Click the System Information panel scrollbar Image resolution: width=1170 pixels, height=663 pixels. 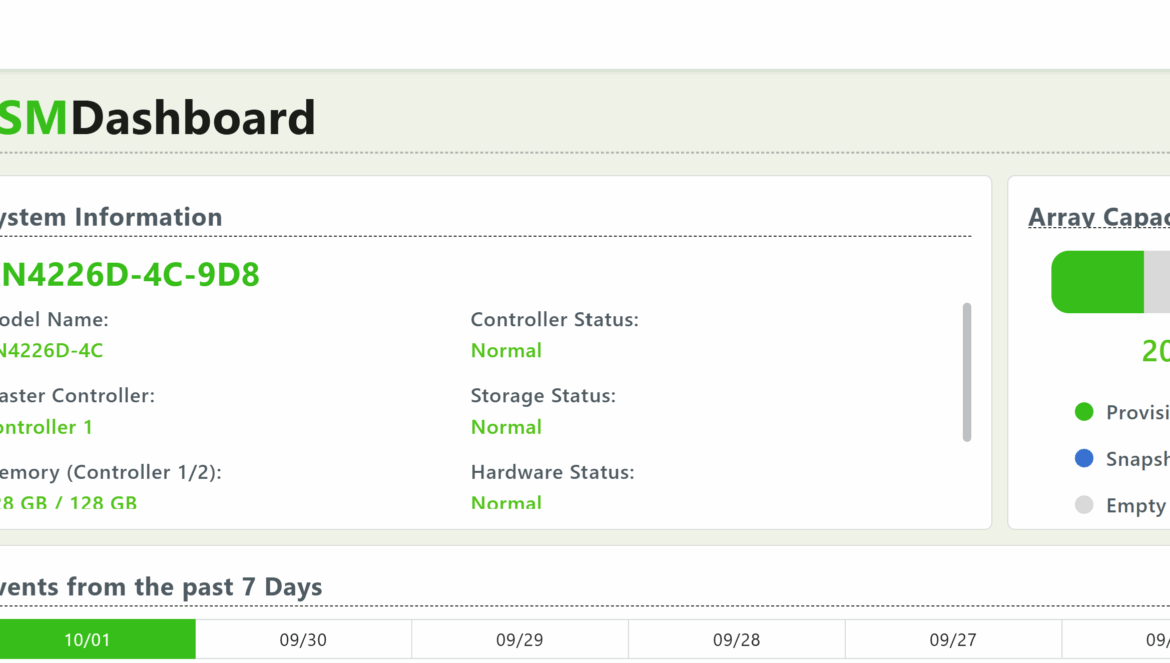pyautogui.click(x=966, y=372)
